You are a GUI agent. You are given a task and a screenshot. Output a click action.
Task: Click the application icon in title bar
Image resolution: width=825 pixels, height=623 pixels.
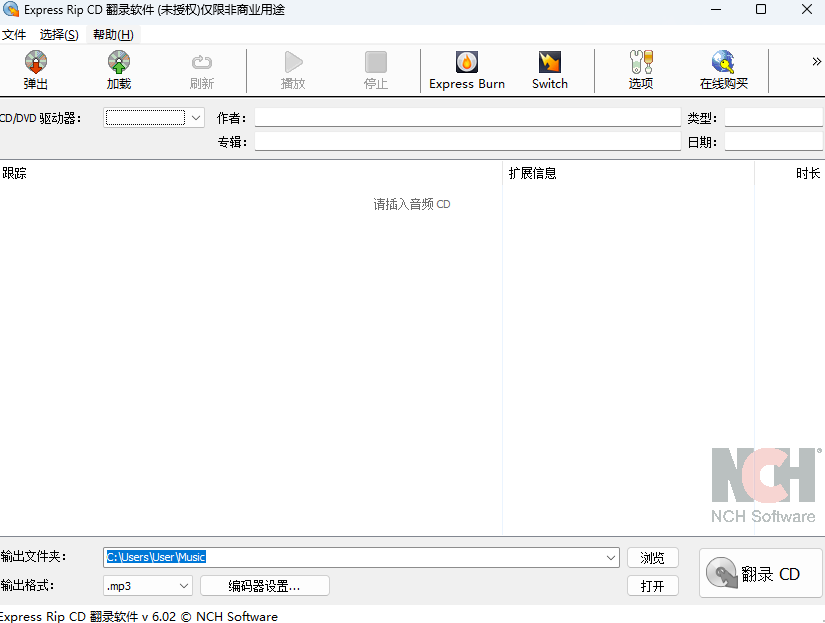tap(11, 9)
